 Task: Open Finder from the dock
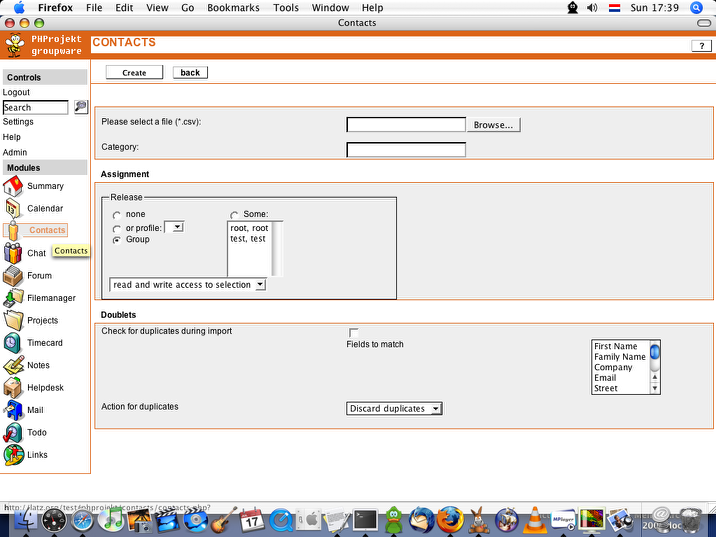pyautogui.click(x=26, y=521)
